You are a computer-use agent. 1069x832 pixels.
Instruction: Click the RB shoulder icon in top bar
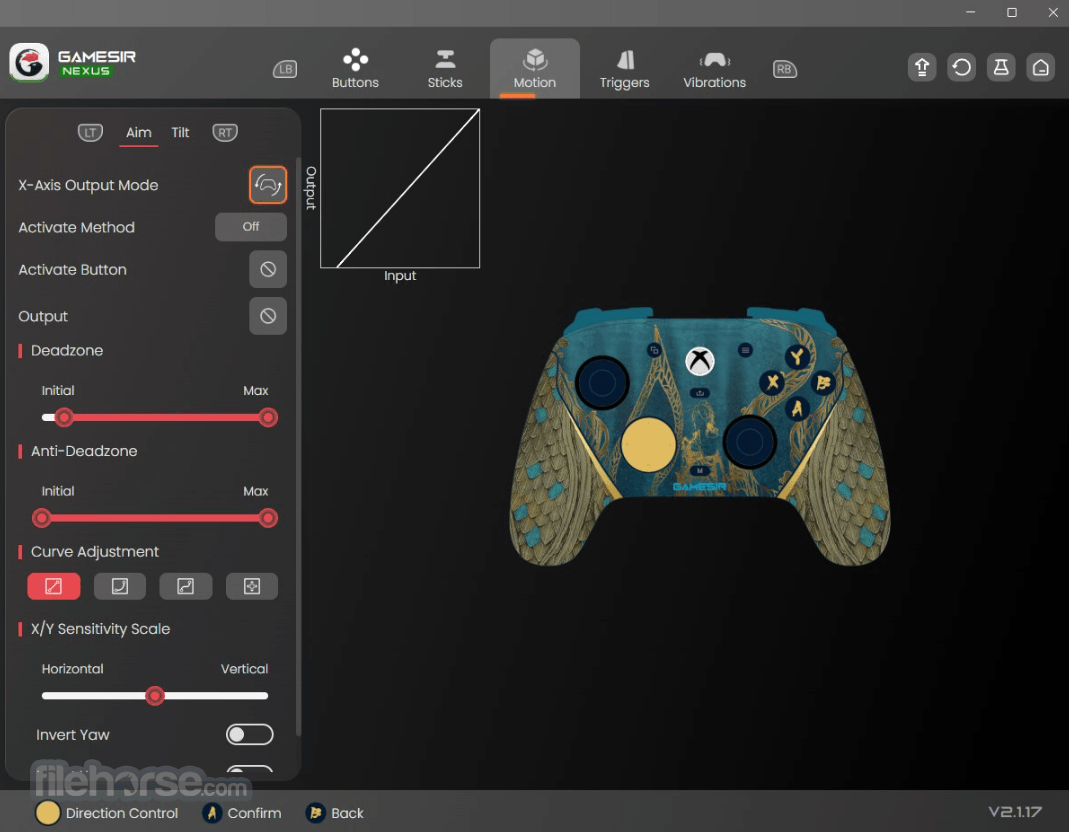785,69
